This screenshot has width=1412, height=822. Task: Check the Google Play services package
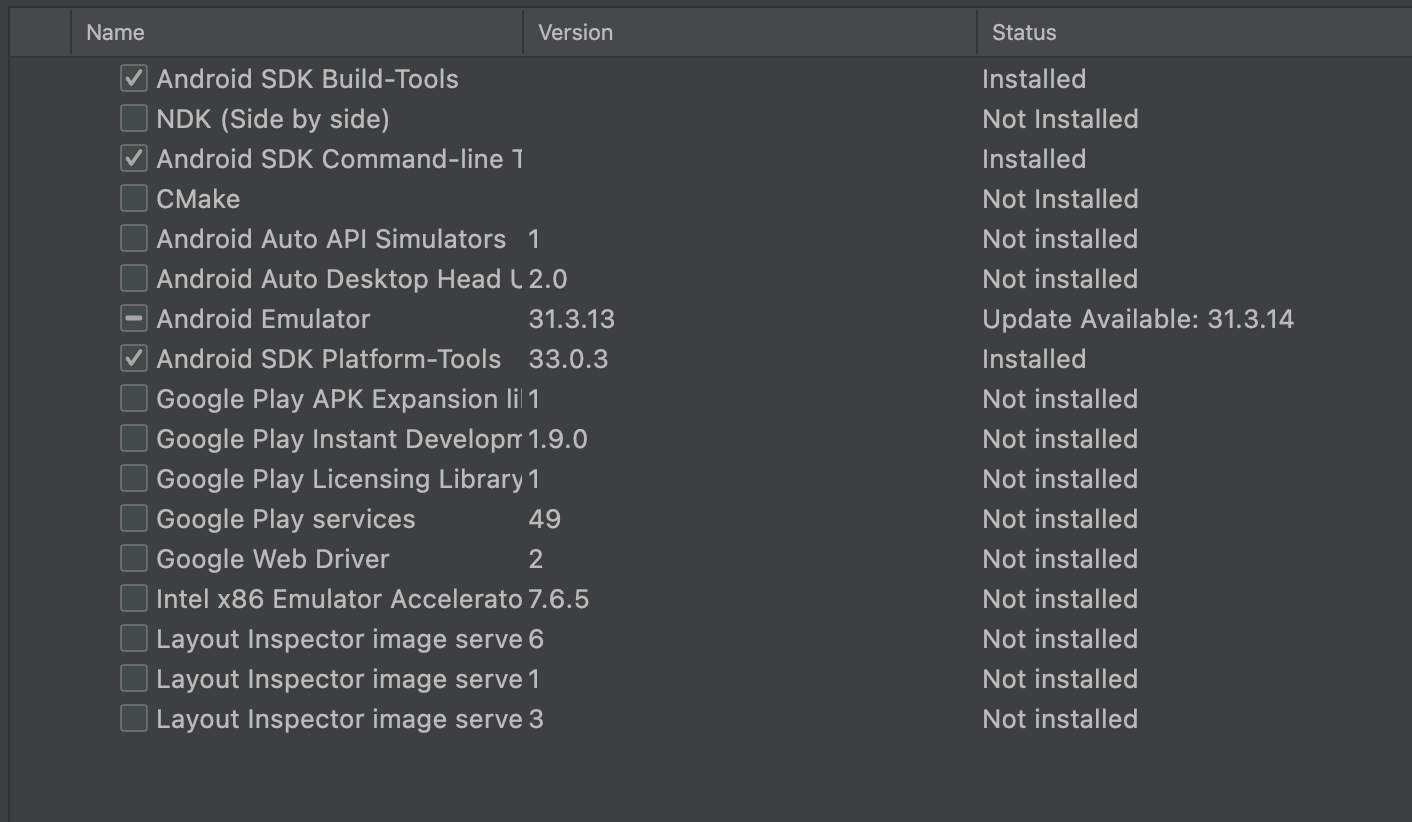click(x=133, y=518)
